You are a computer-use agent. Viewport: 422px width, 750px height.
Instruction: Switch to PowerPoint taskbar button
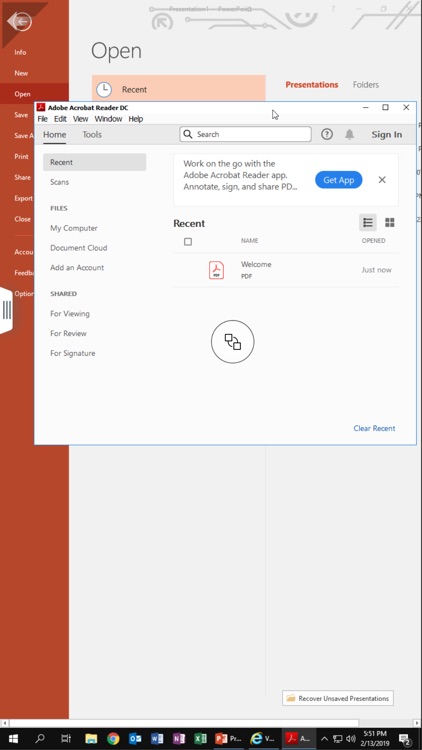pos(228,739)
